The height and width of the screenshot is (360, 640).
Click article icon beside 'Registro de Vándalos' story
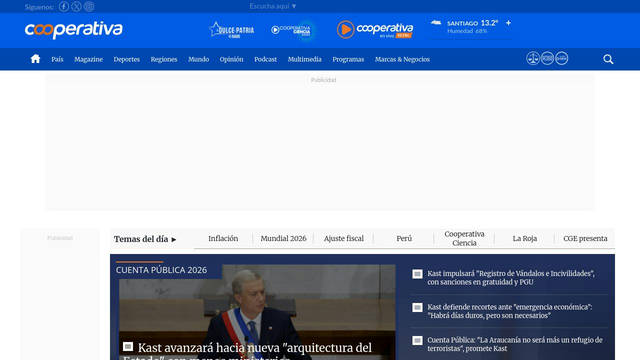point(417,274)
